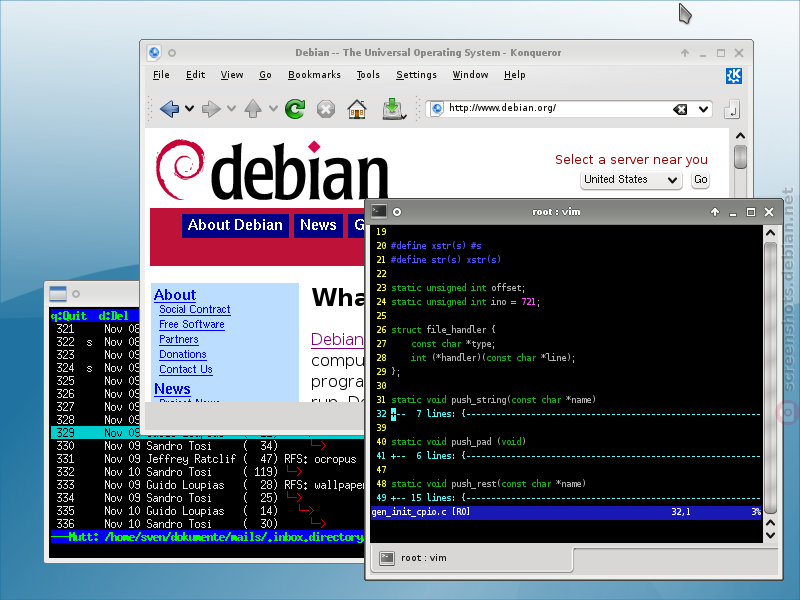The height and width of the screenshot is (600, 800).
Task: Open the up-arrow history dropdown
Action: pos(273,109)
